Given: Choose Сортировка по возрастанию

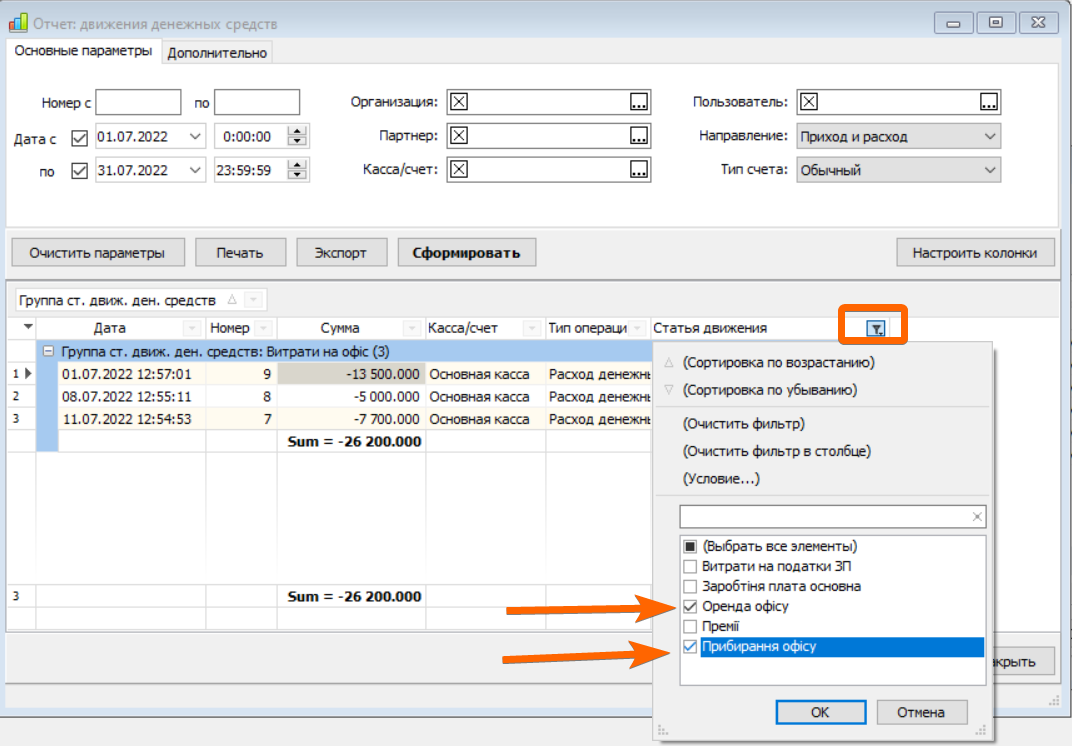Looking at the screenshot, I should pyautogui.click(x=779, y=362).
